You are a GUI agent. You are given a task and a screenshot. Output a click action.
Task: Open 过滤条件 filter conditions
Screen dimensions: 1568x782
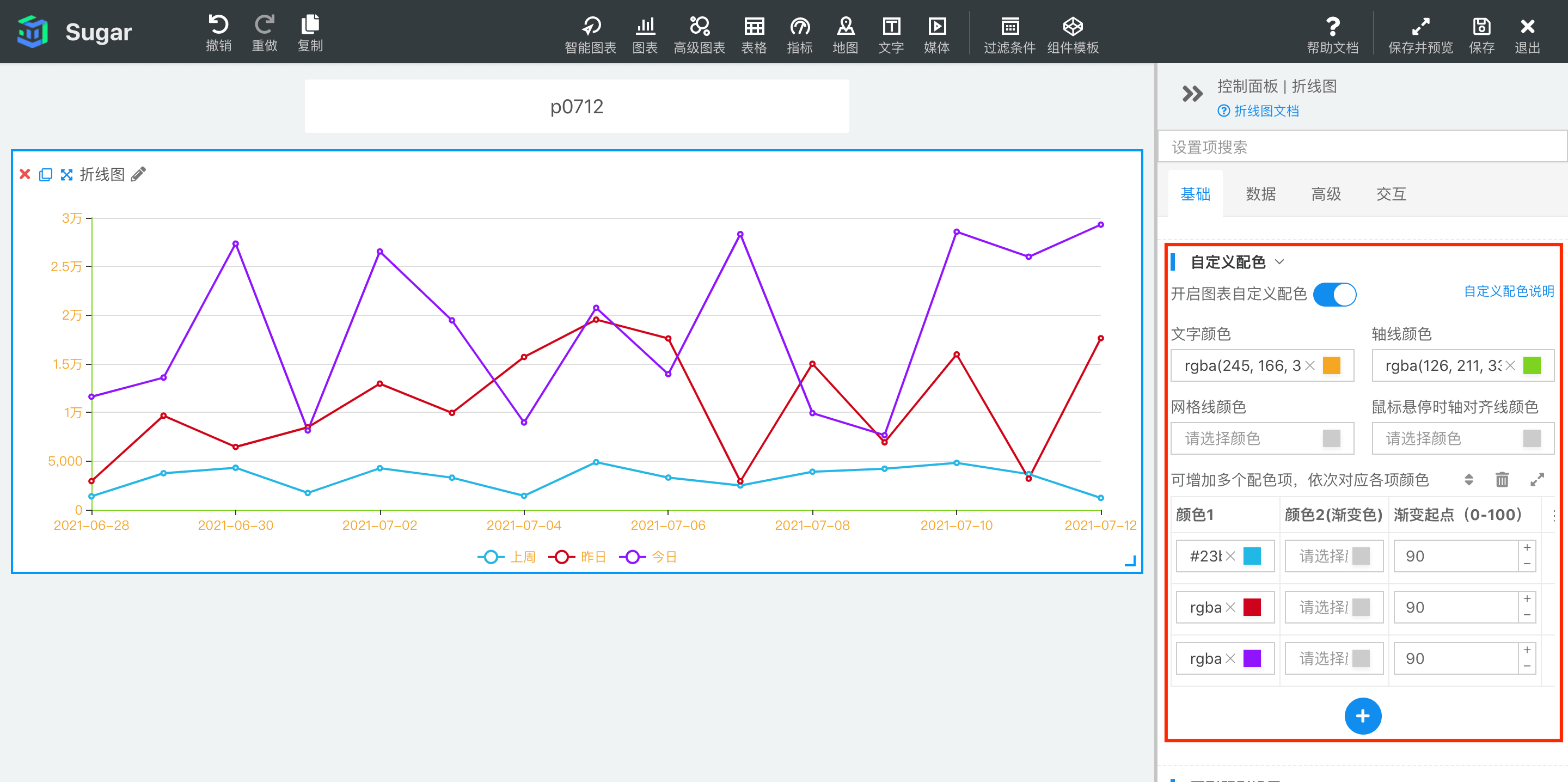pos(1009,26)
